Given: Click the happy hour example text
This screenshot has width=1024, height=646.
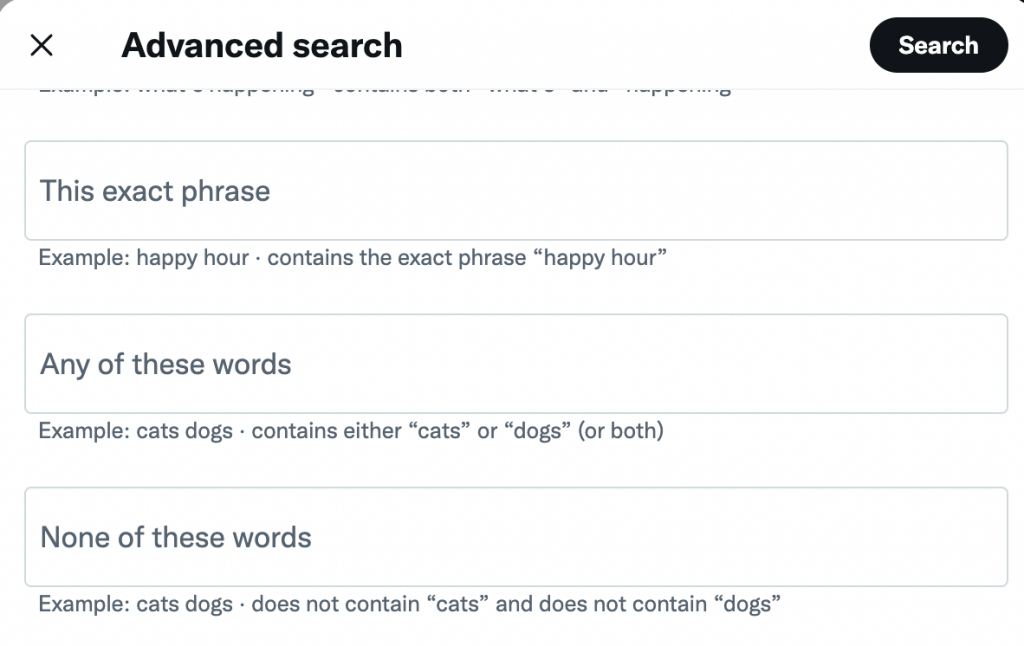Looking at the screenshot, I should tap(351, 257).
